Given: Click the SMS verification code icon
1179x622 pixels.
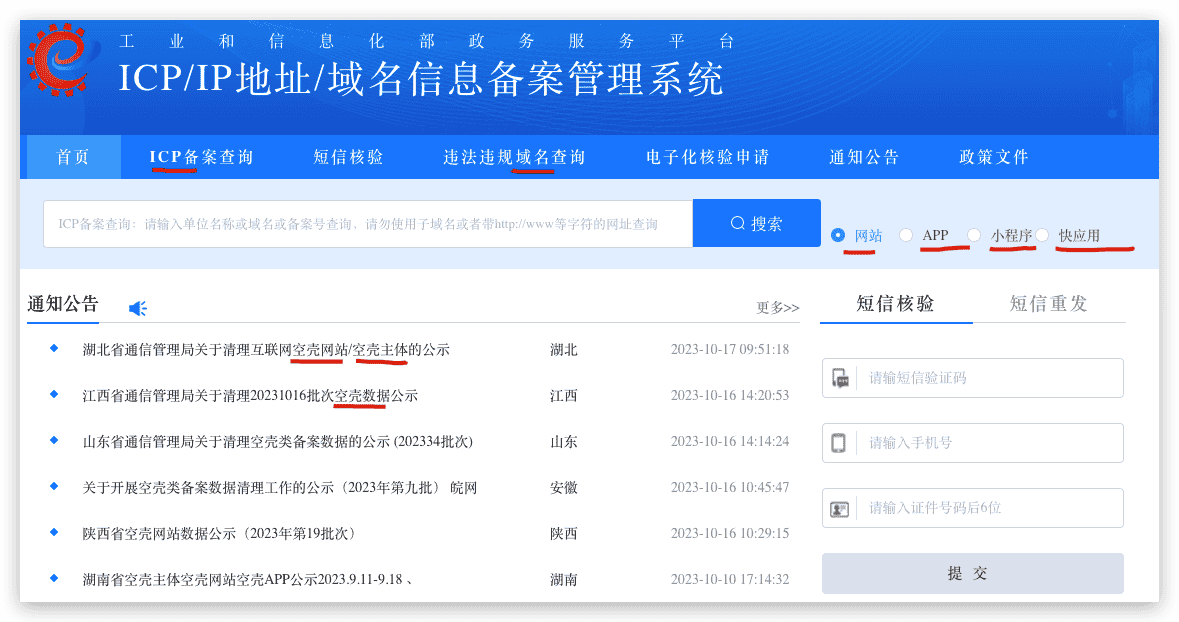Looking at the screenshot, I should pyautogui.click(x=840, y=378).
